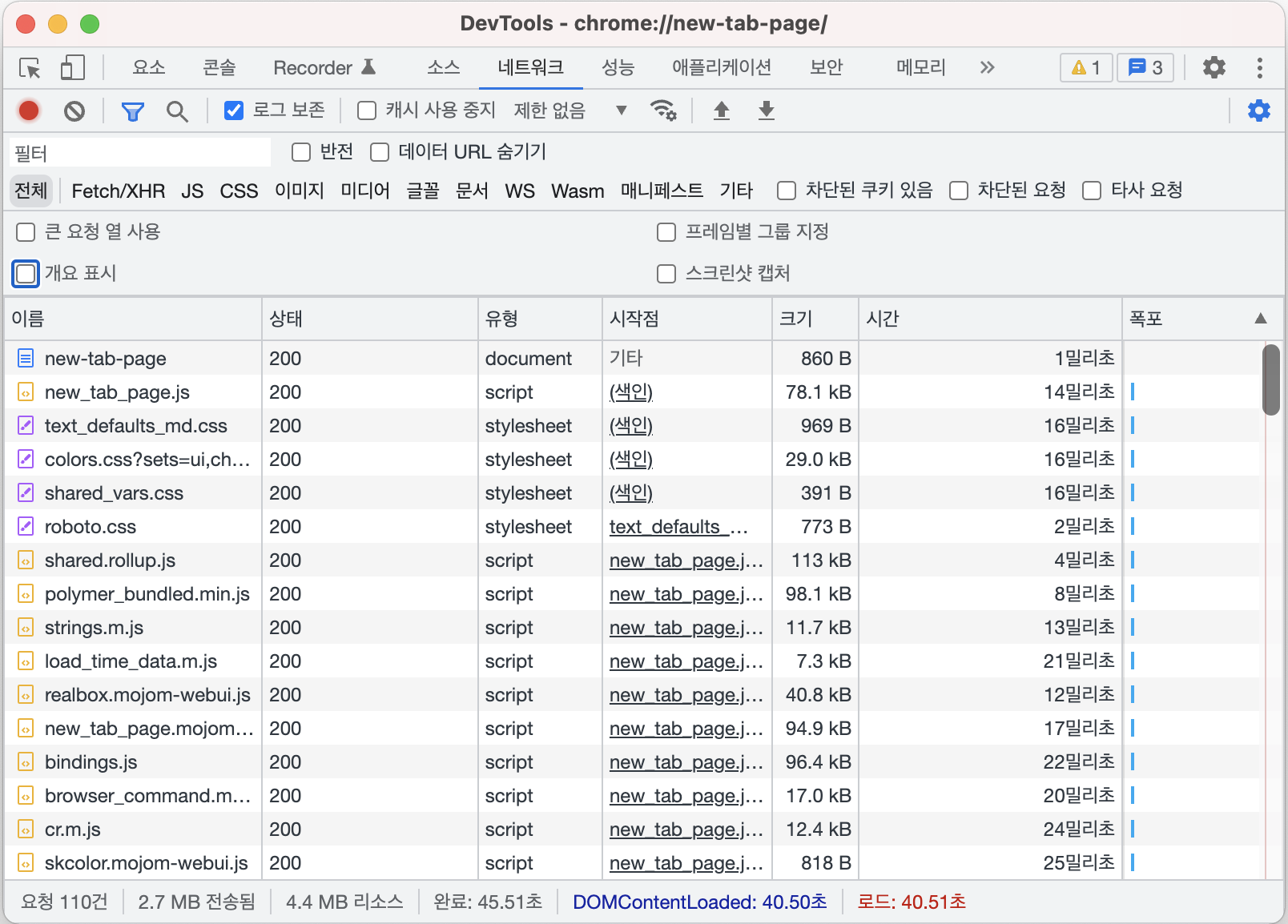Filter requests by JS type
1288x924 pixels.
192,191
